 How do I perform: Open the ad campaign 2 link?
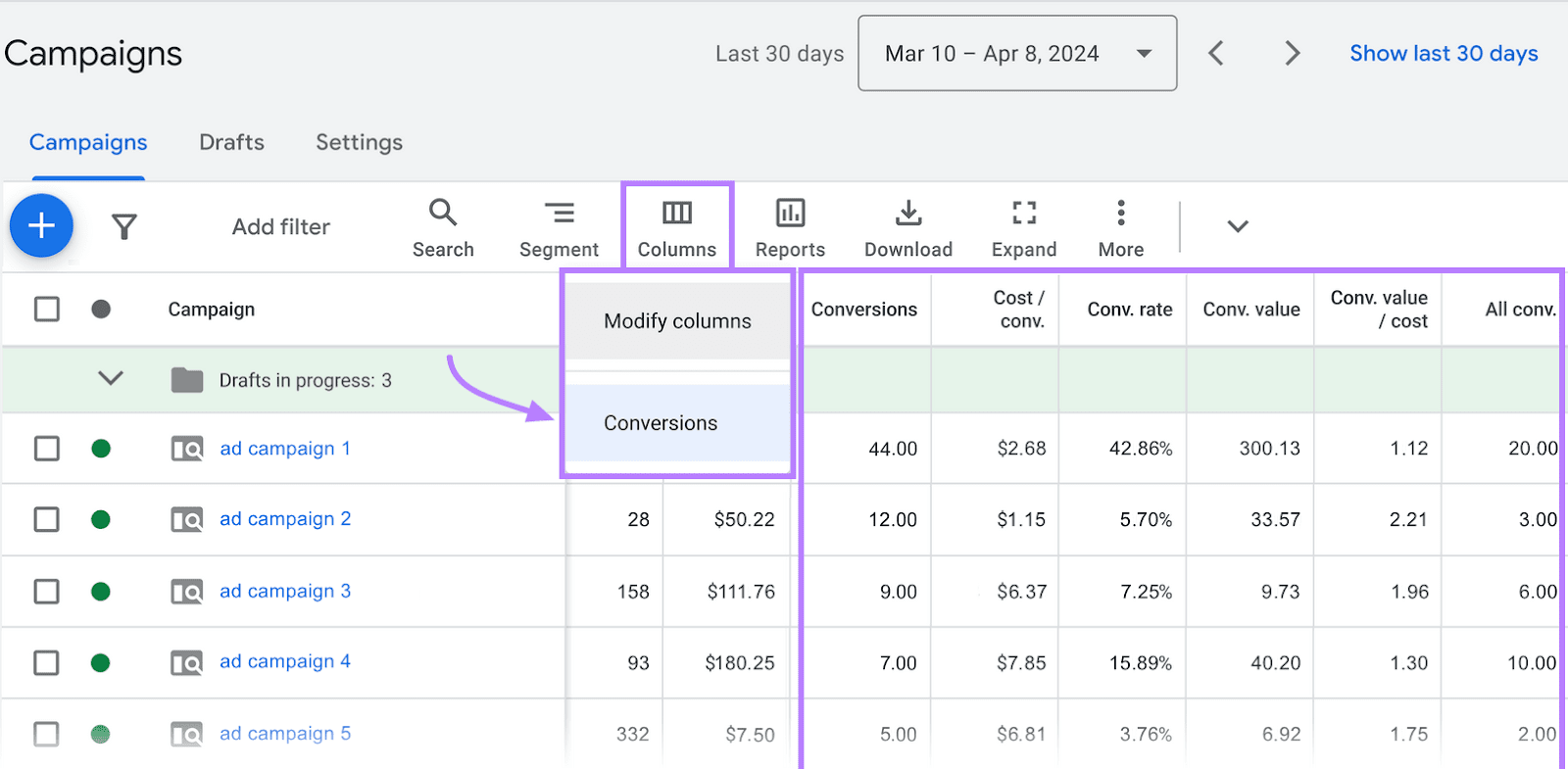click(284, 519)
